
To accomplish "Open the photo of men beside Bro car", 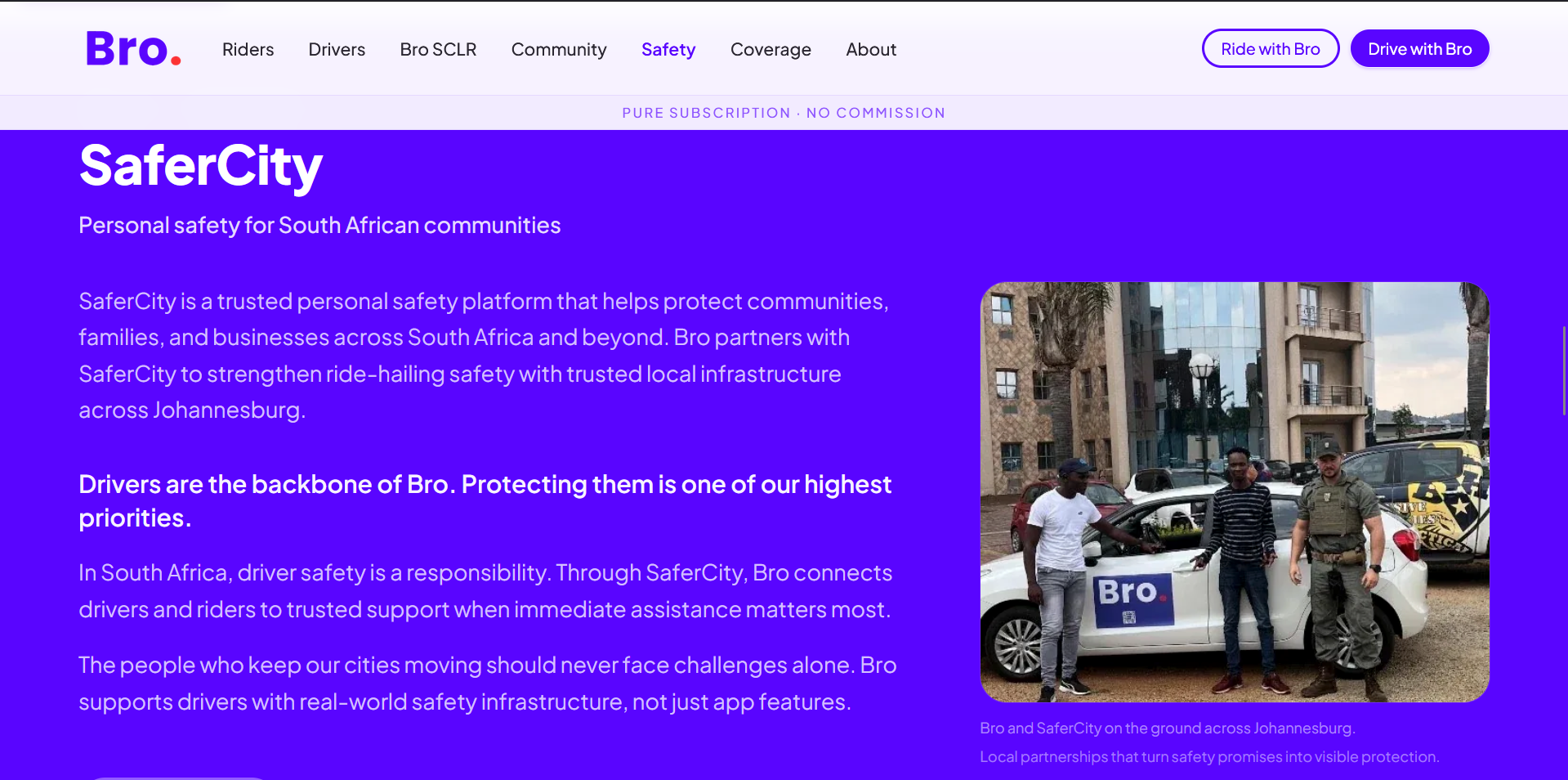I will 1235,492.
